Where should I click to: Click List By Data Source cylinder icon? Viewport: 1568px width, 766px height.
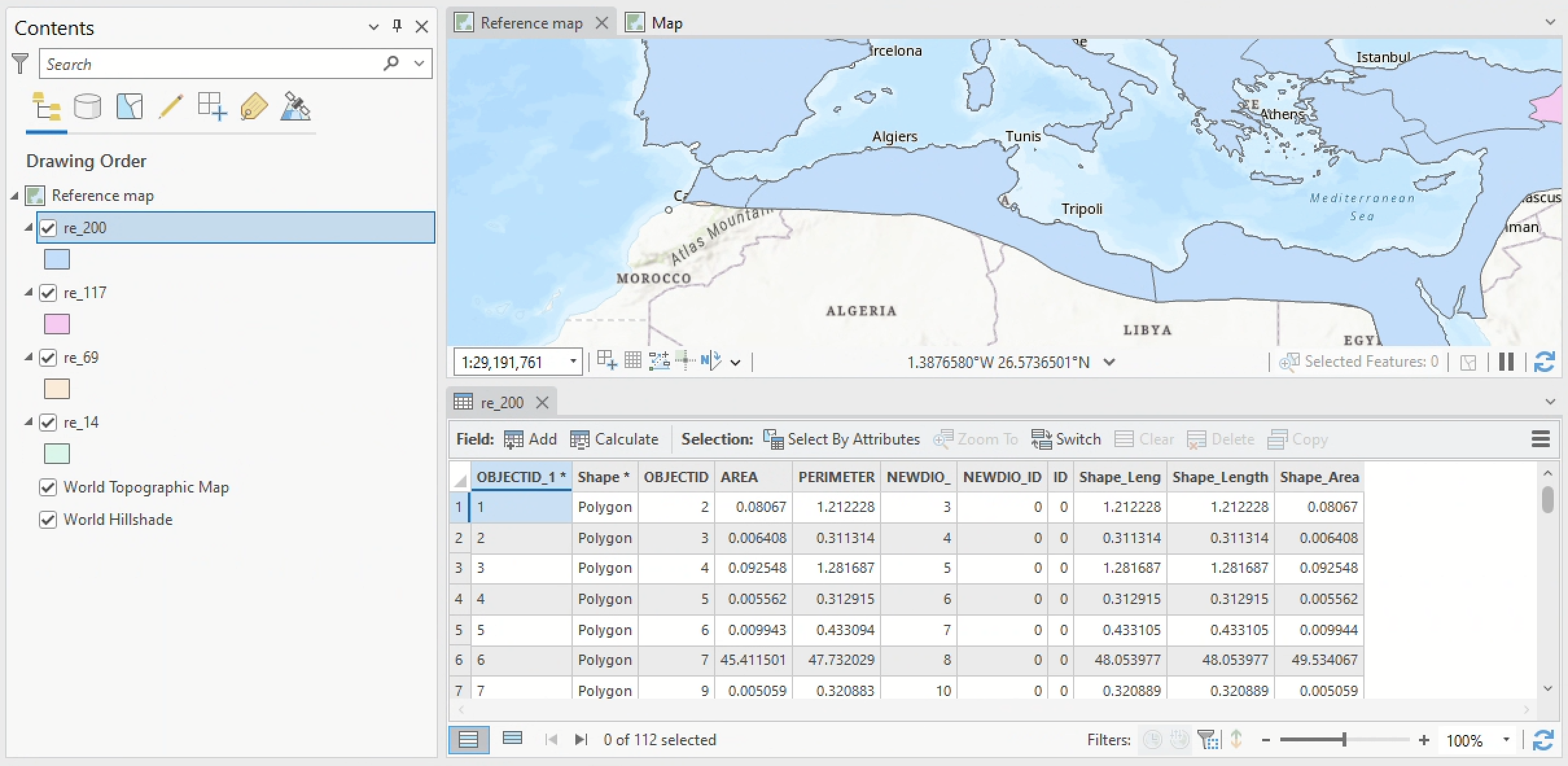[87, 107]
